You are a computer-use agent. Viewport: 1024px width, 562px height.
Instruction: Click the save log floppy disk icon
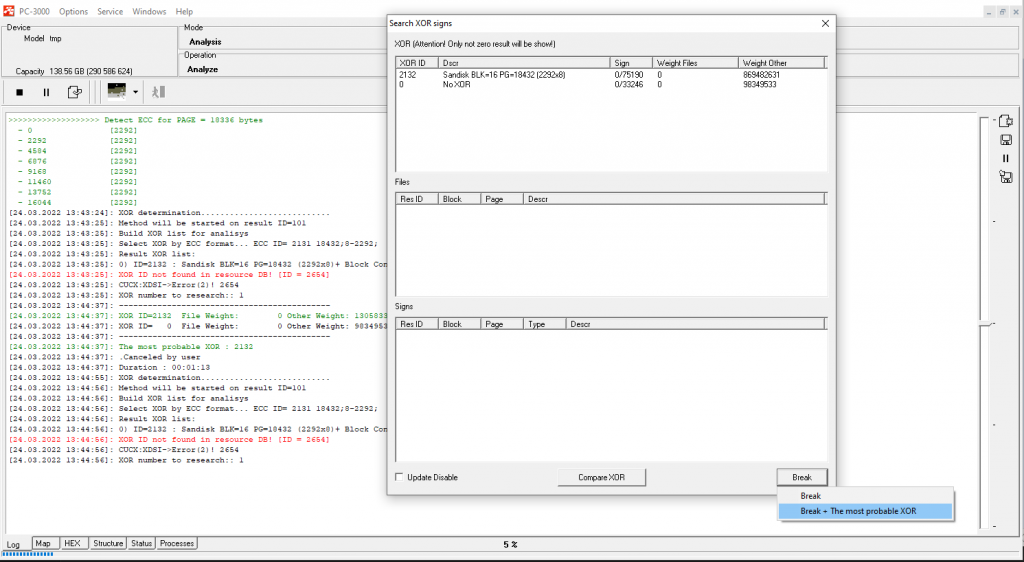[x=1006, y=139]
